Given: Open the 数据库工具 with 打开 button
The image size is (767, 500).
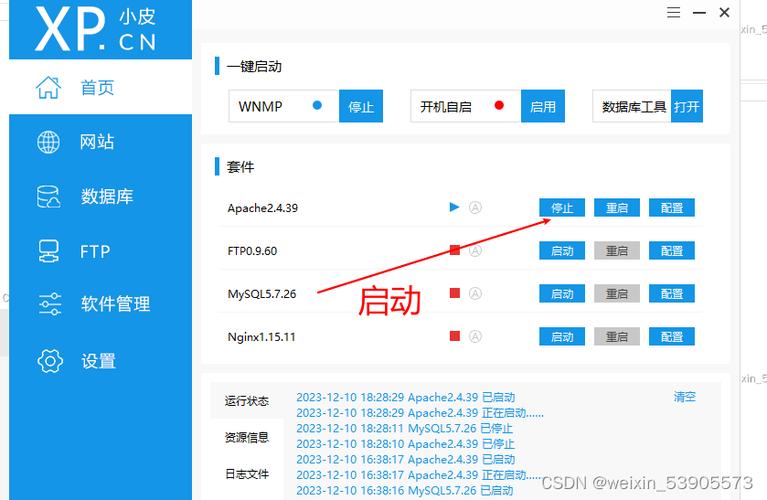Looking at the screenshot, I should coord(687,106).
